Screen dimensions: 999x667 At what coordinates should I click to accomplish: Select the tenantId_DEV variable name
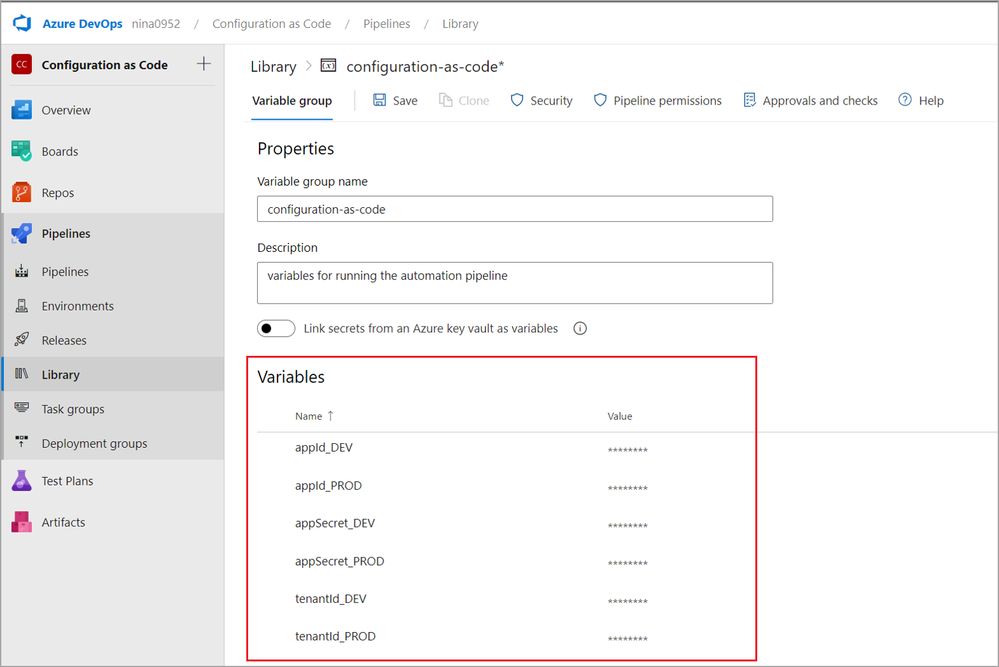click(x=331, y=598)
